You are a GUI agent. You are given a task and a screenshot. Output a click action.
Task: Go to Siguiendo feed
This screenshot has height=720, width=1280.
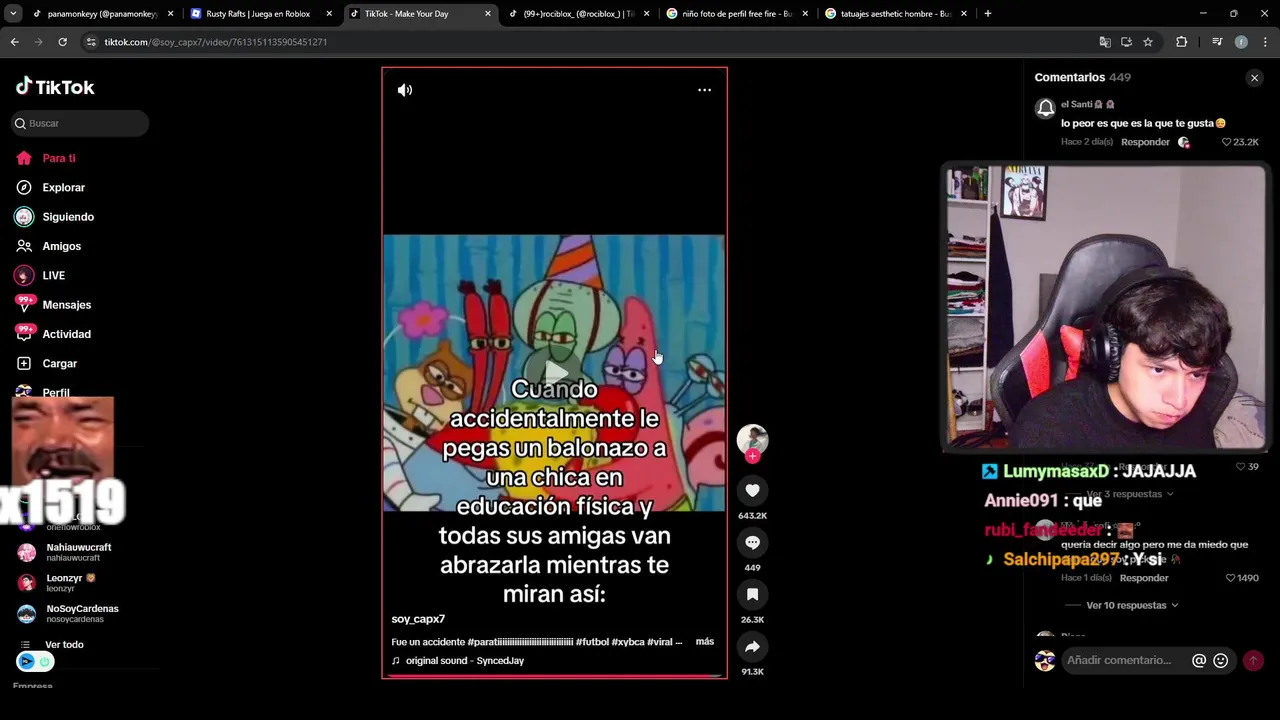(68, 217)
